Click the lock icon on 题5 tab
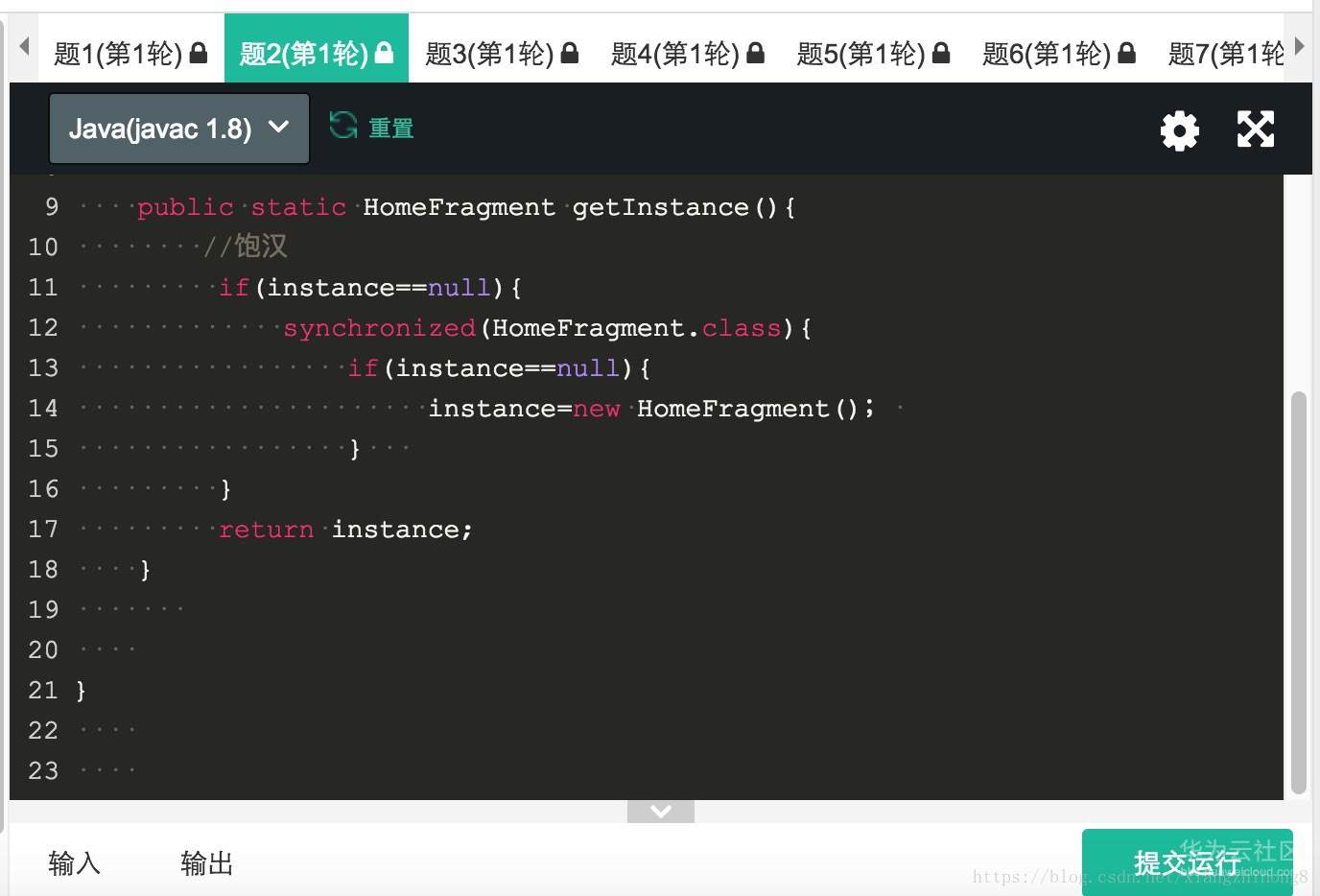 click(941, 53)
